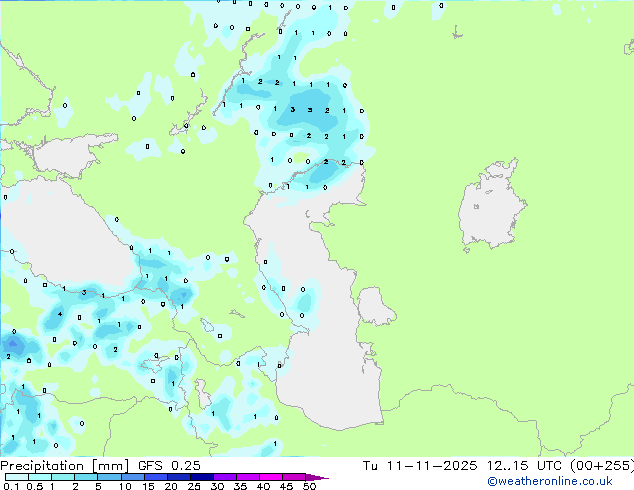Image resolution: width=634 pixels, height=490 pixels.
Task: Click the legend label 30
Action: [217, 486]
